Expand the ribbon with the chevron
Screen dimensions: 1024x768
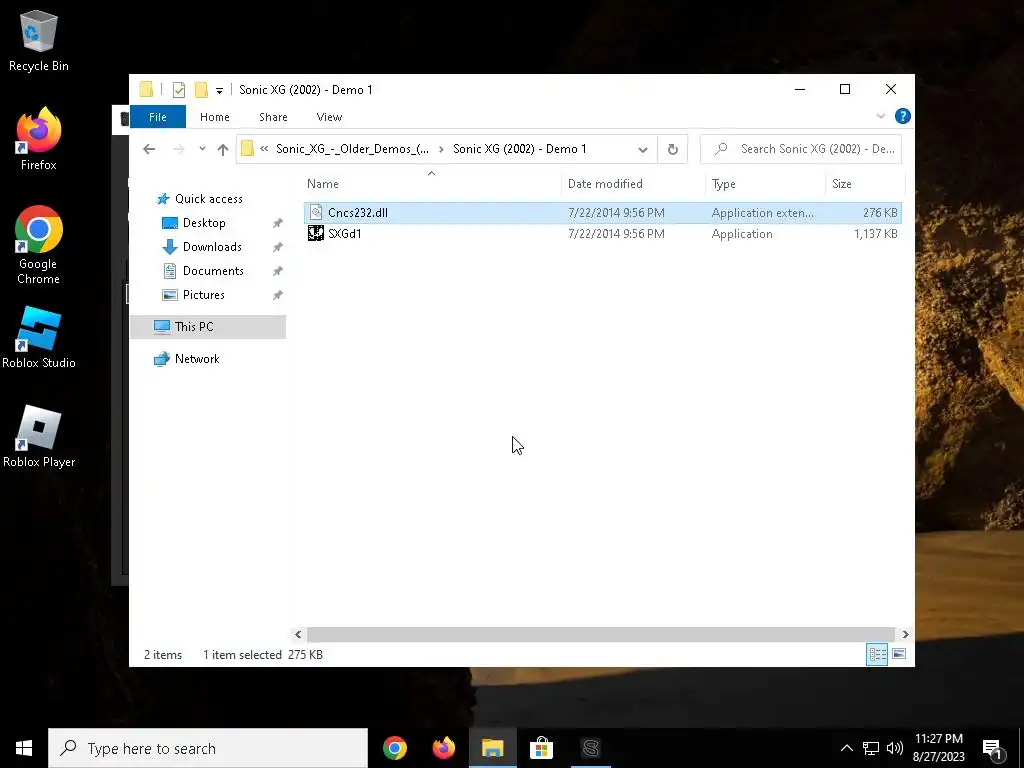click(880, 116)
